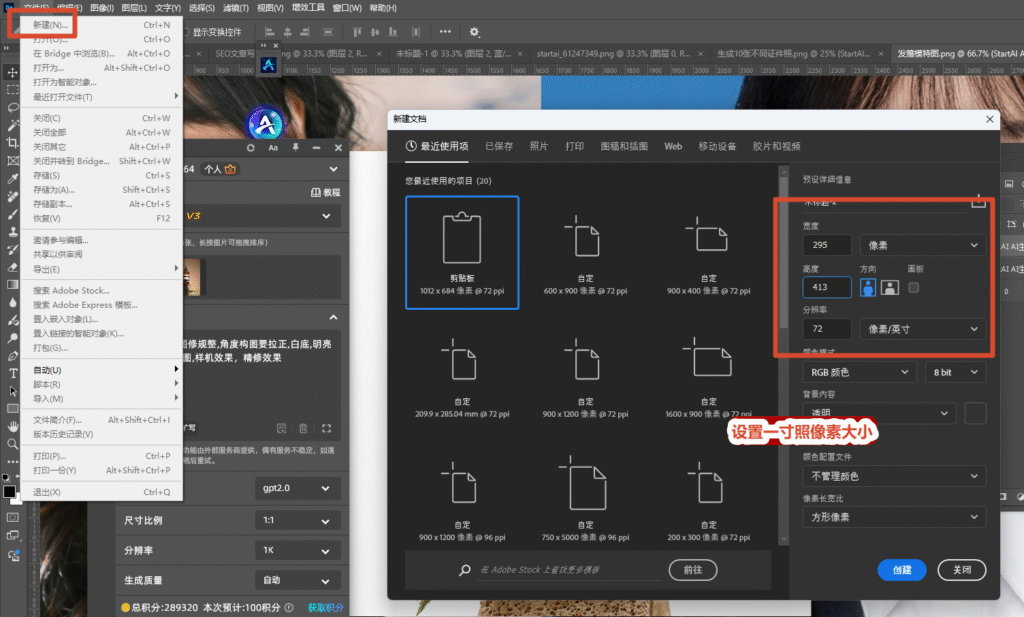The width and height of the screenshot is (1024, 617).
Task: Click the 教程 tutorial link
Action: click(x=326, y=193)
